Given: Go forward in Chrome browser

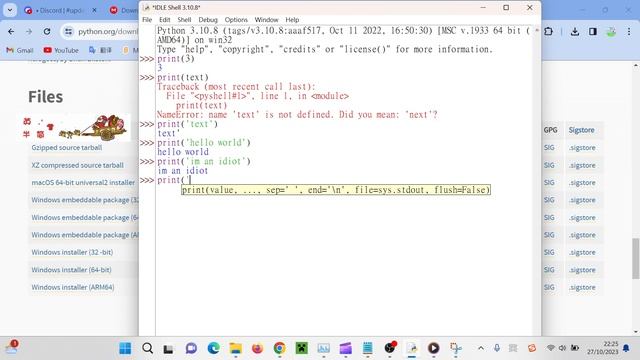Looking at the screenshot, I should click(x=29, y=31).
